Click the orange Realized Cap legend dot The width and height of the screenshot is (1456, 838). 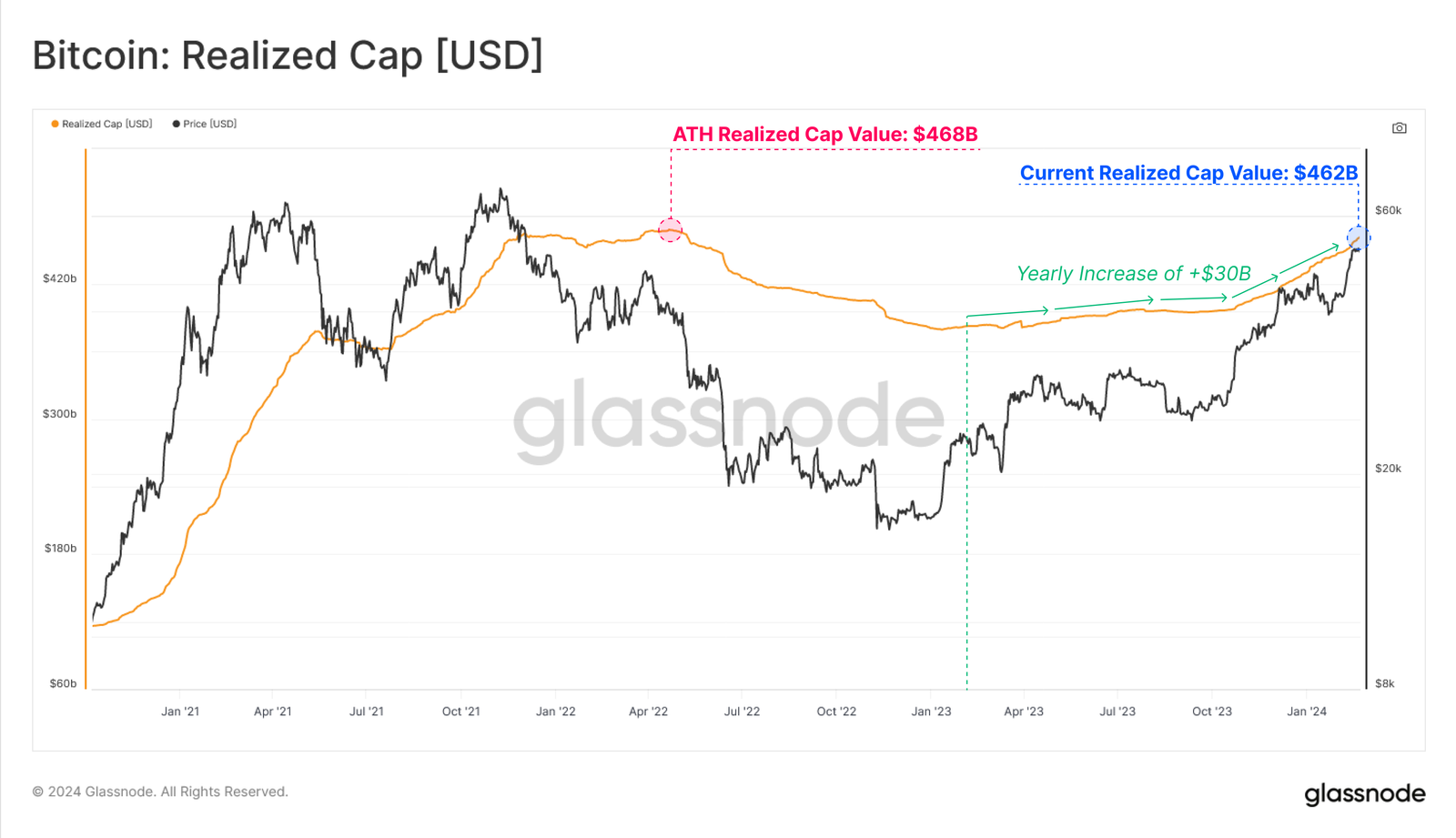[55, 124]
